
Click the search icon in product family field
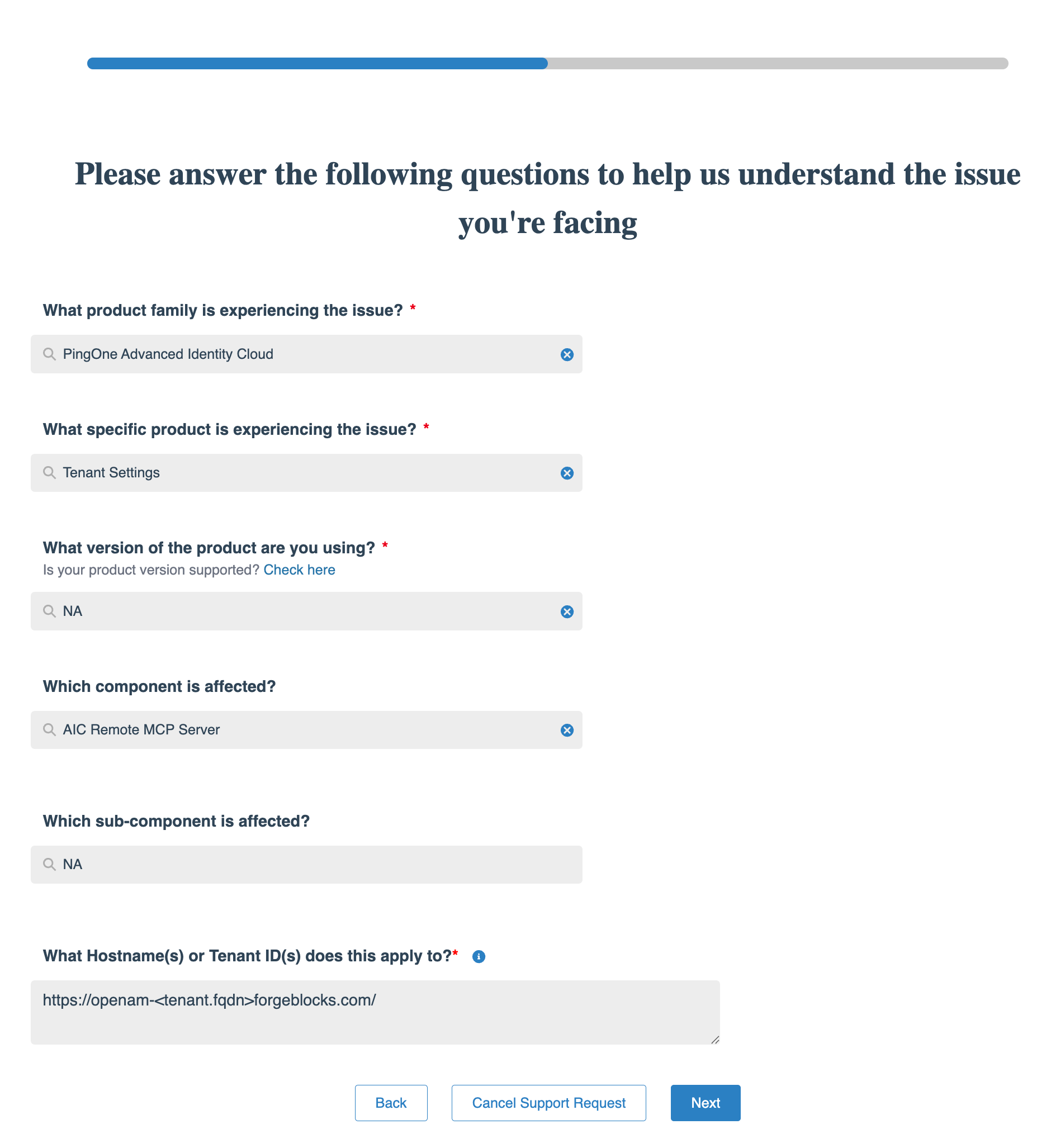coord(50,354)
